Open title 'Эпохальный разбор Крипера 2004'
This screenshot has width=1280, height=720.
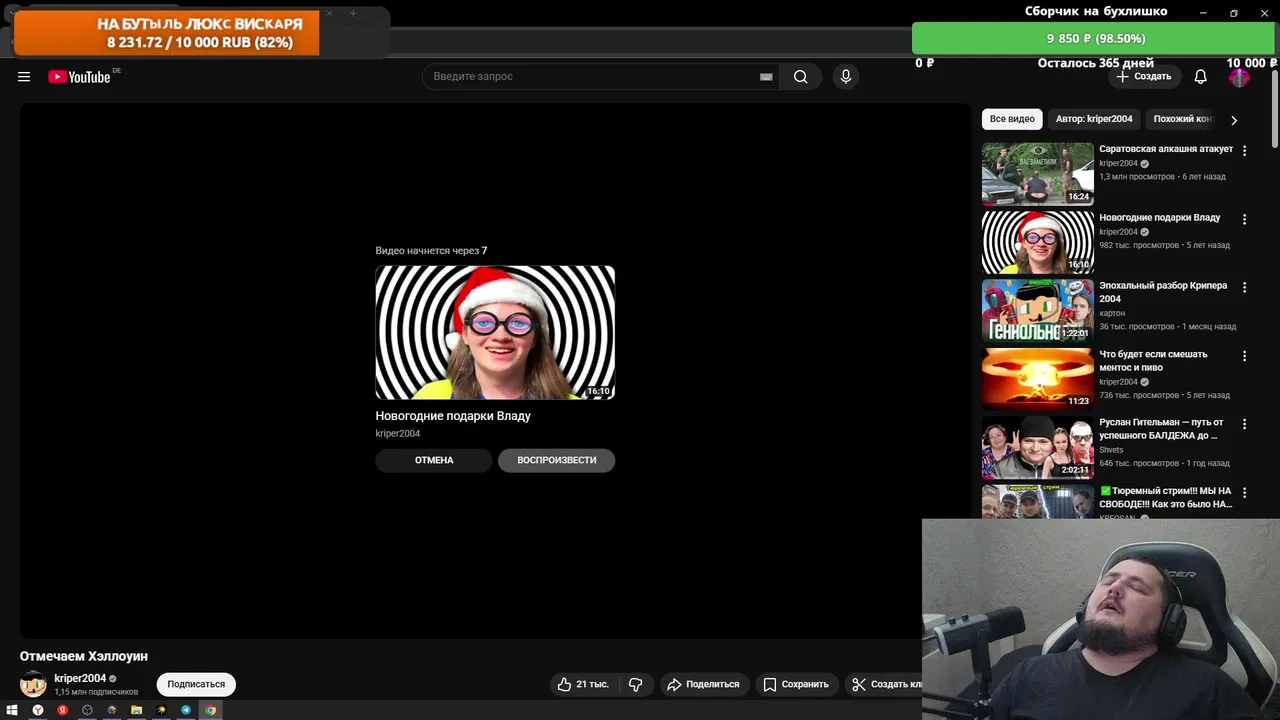click(x=1163, y=292)
